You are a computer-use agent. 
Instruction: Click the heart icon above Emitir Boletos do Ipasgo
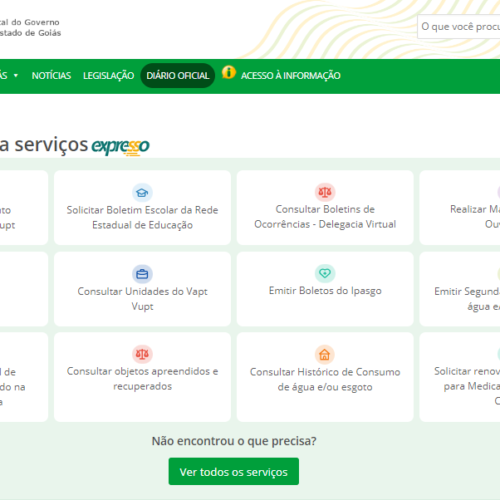click(x=325, y=273)
